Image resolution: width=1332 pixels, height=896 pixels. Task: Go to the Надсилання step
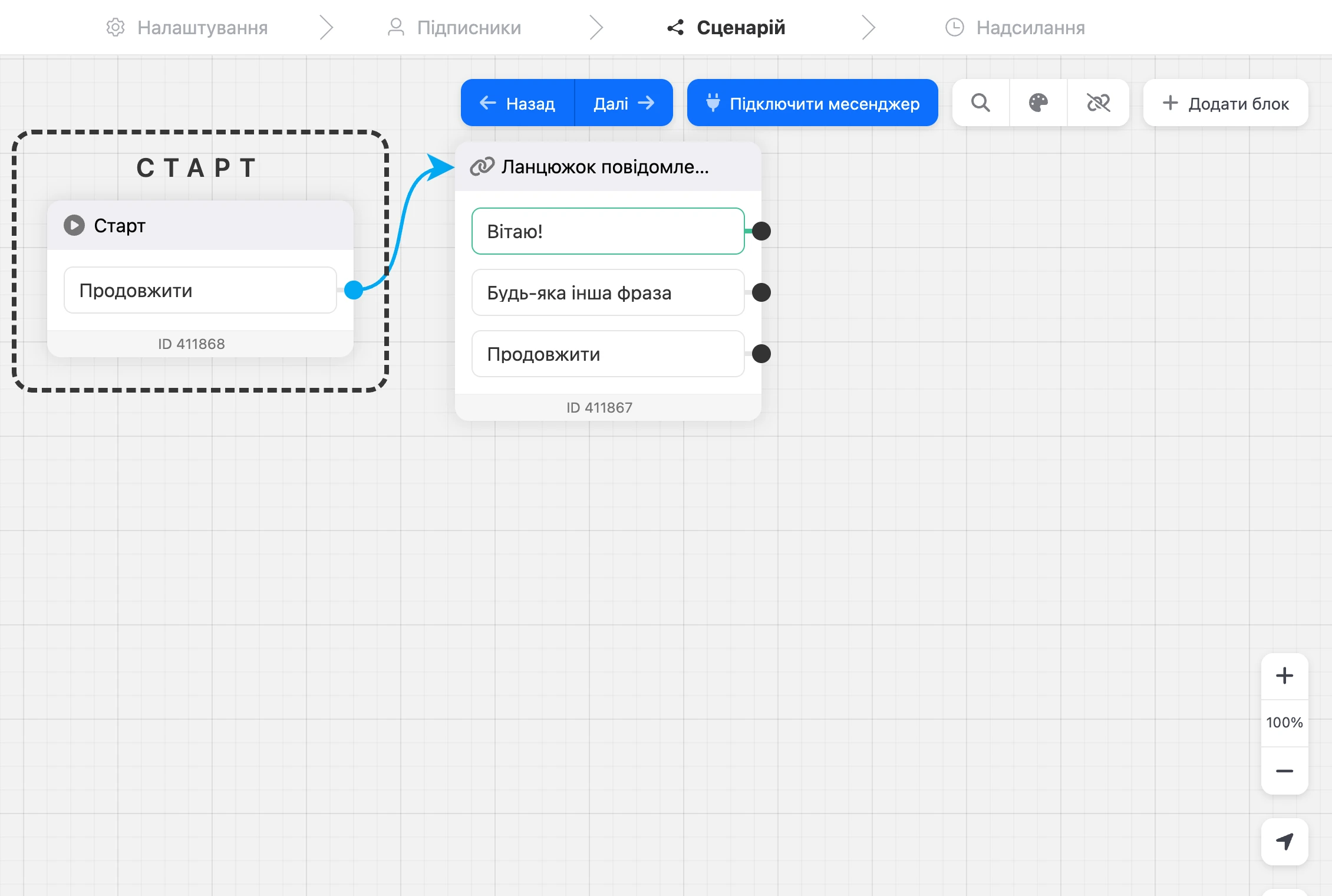click(x=1015, y=27)
